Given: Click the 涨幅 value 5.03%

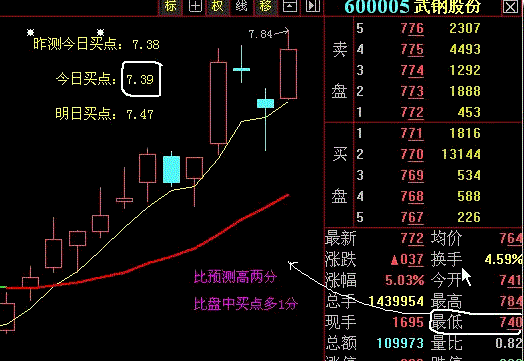Looking at the screenshot, I should (404, 280).
